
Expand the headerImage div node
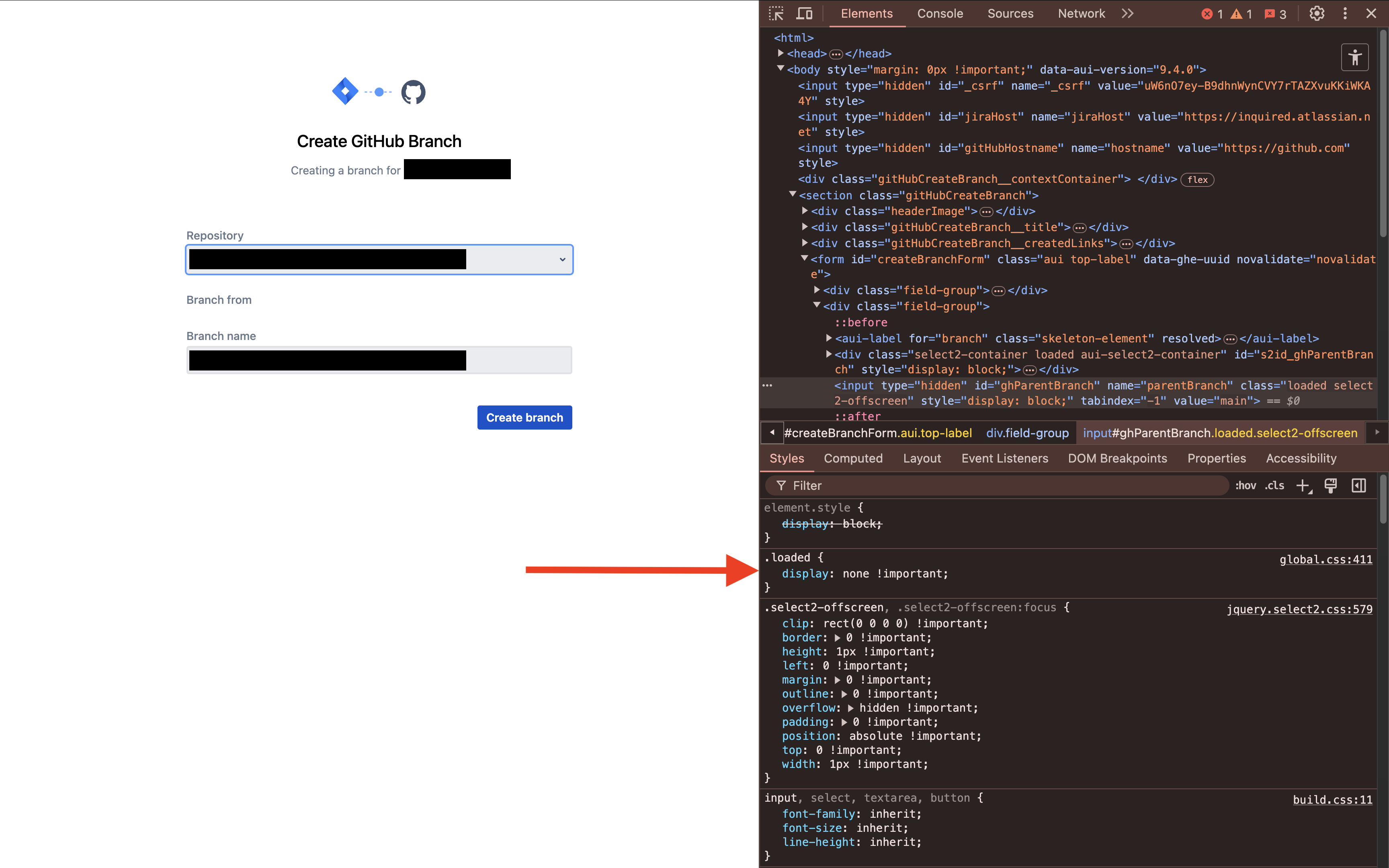coord(805,211)
